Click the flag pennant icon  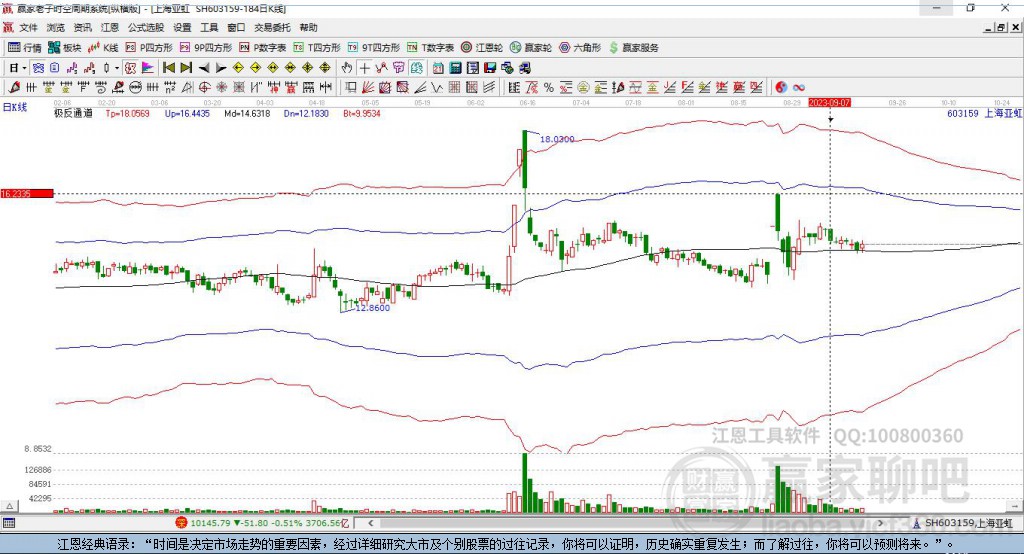click(x=148, y=68)
